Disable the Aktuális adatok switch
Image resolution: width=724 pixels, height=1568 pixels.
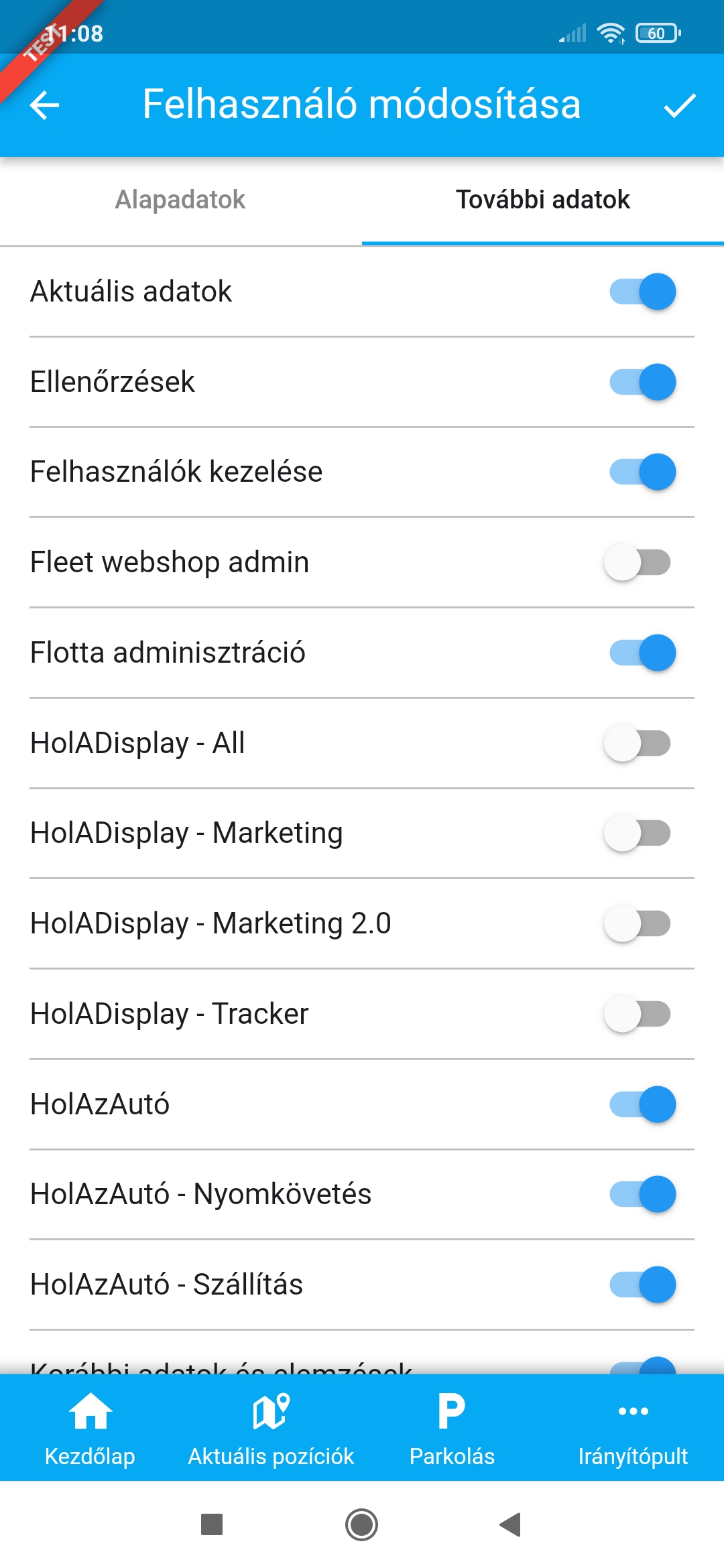642,291
